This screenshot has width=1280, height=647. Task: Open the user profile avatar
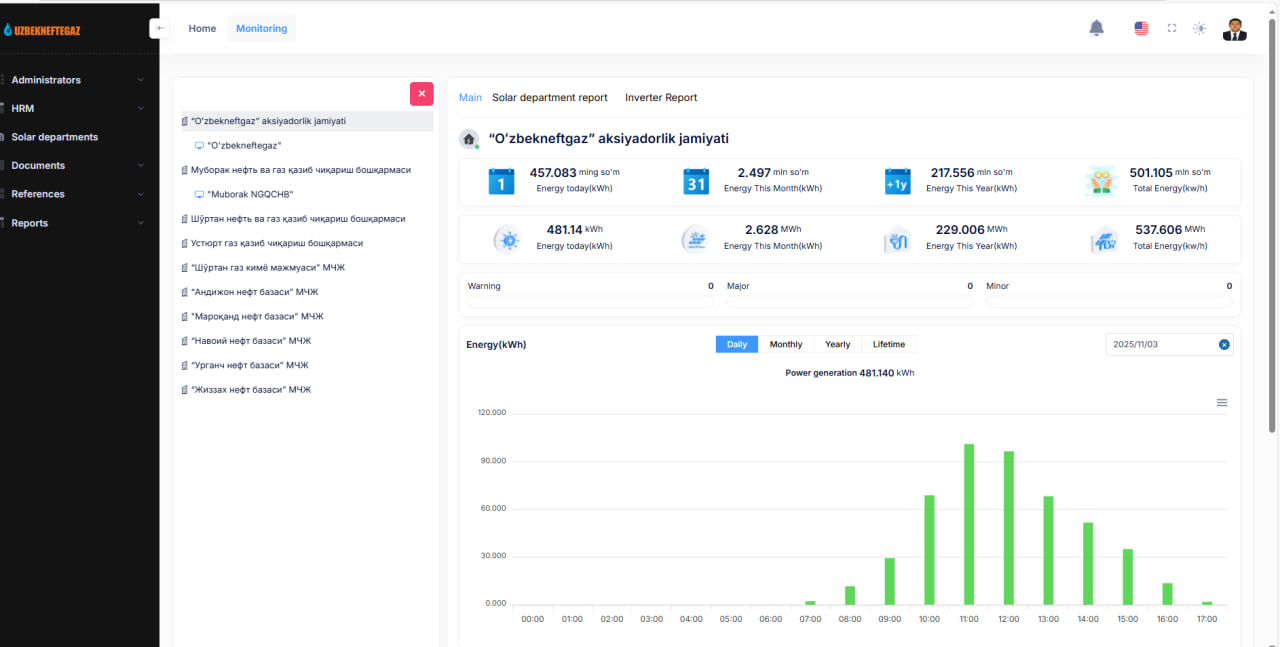[x=1235, y=28]
